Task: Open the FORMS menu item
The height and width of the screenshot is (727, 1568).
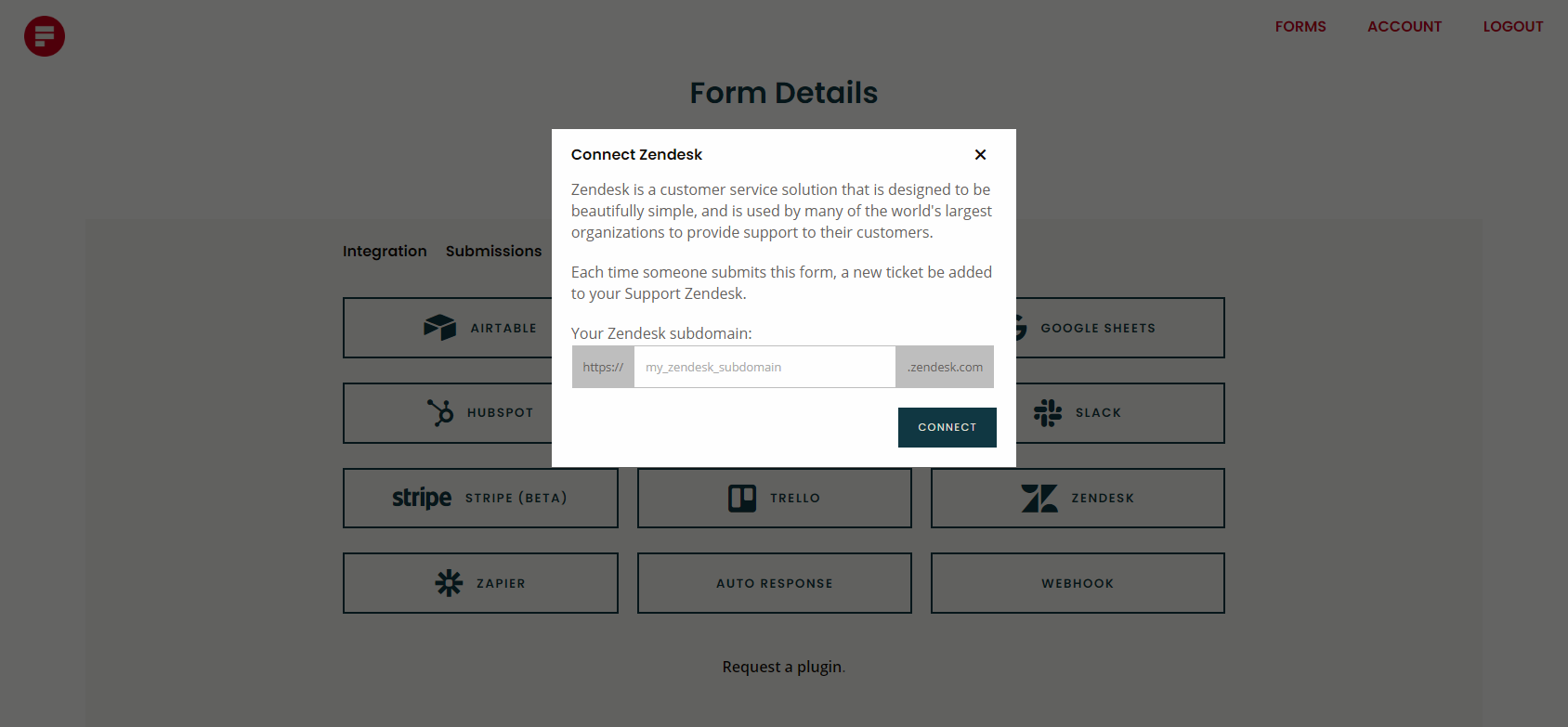Action: pos(1300,26)
